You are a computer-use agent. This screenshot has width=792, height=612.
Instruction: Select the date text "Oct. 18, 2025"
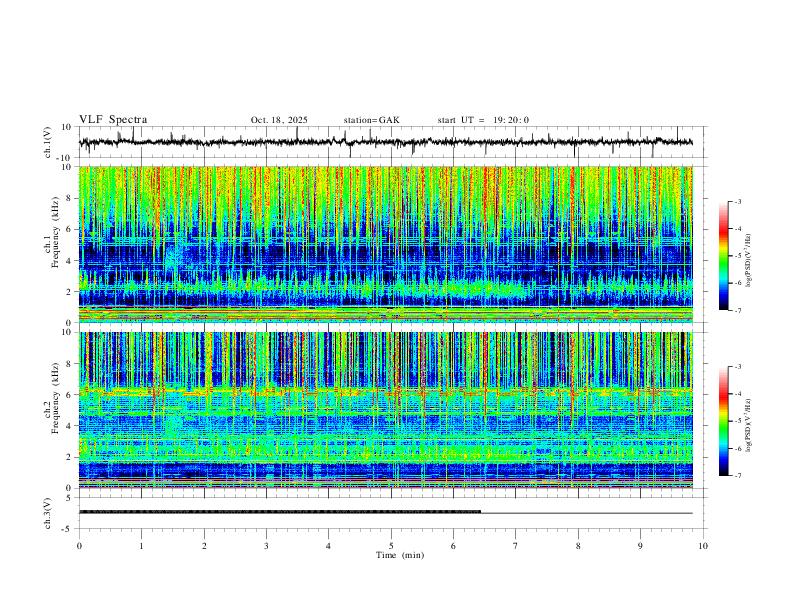click(279, 120)
